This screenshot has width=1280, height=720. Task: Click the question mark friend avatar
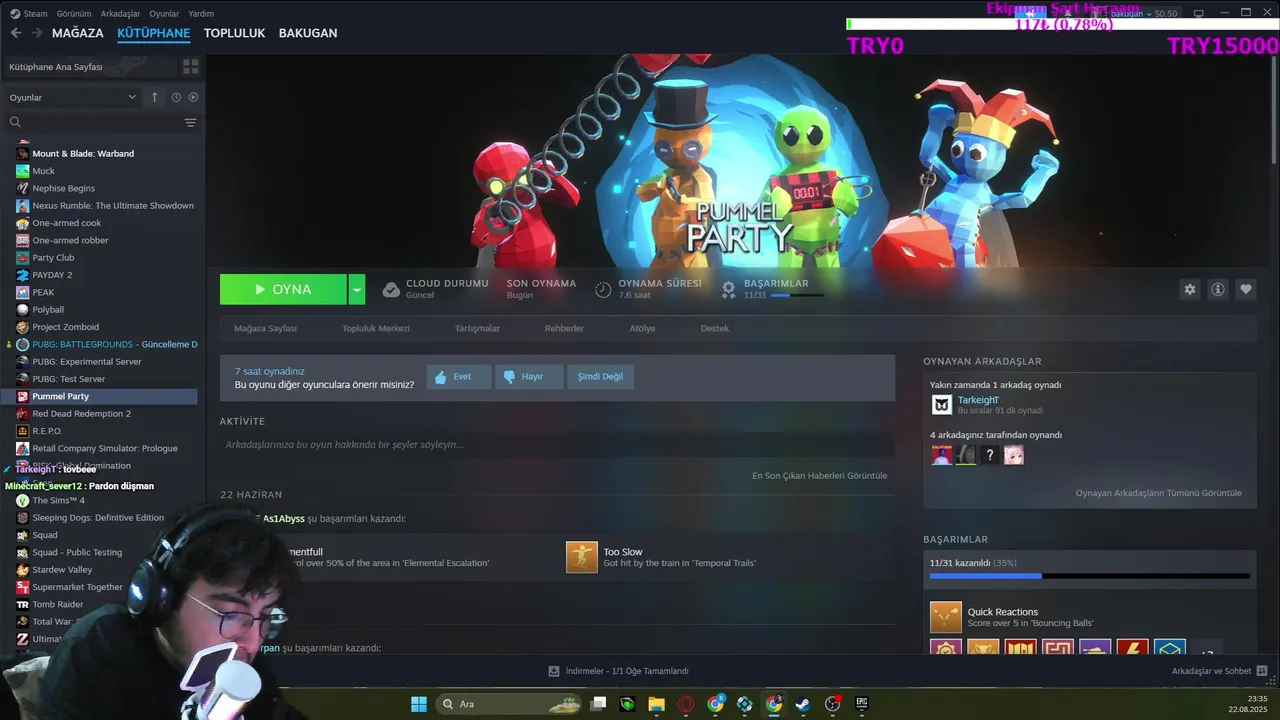tap(990, 455)
